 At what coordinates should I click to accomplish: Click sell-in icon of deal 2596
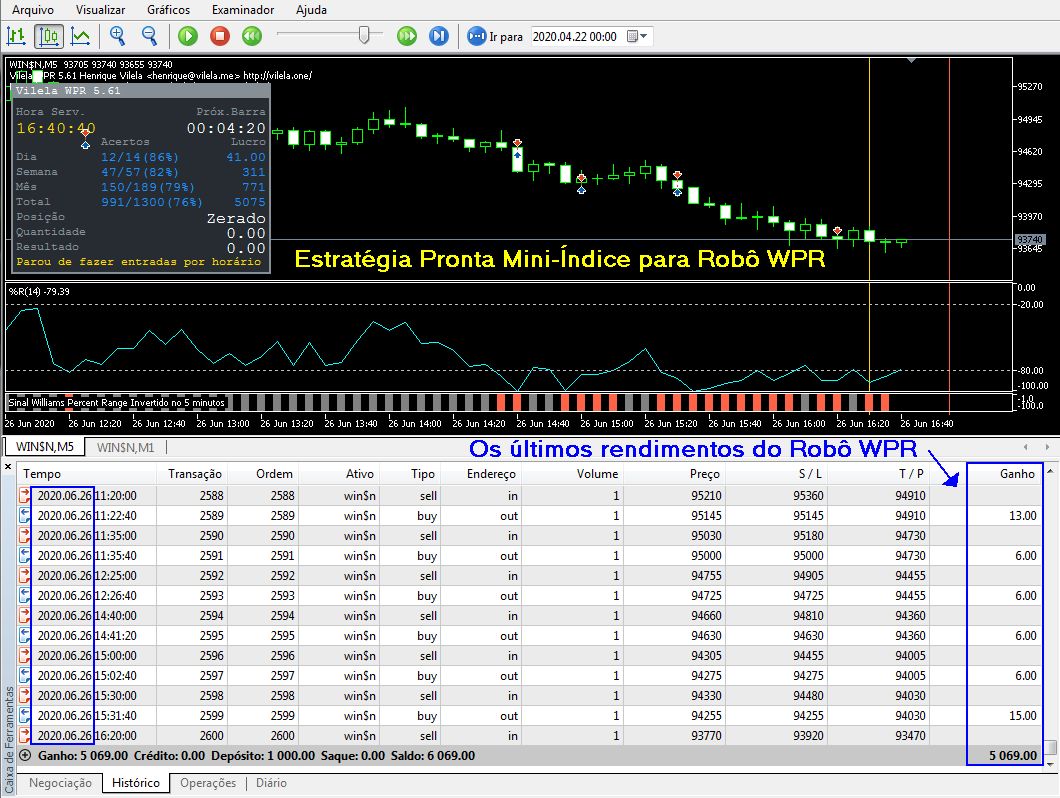pos(24,655)
